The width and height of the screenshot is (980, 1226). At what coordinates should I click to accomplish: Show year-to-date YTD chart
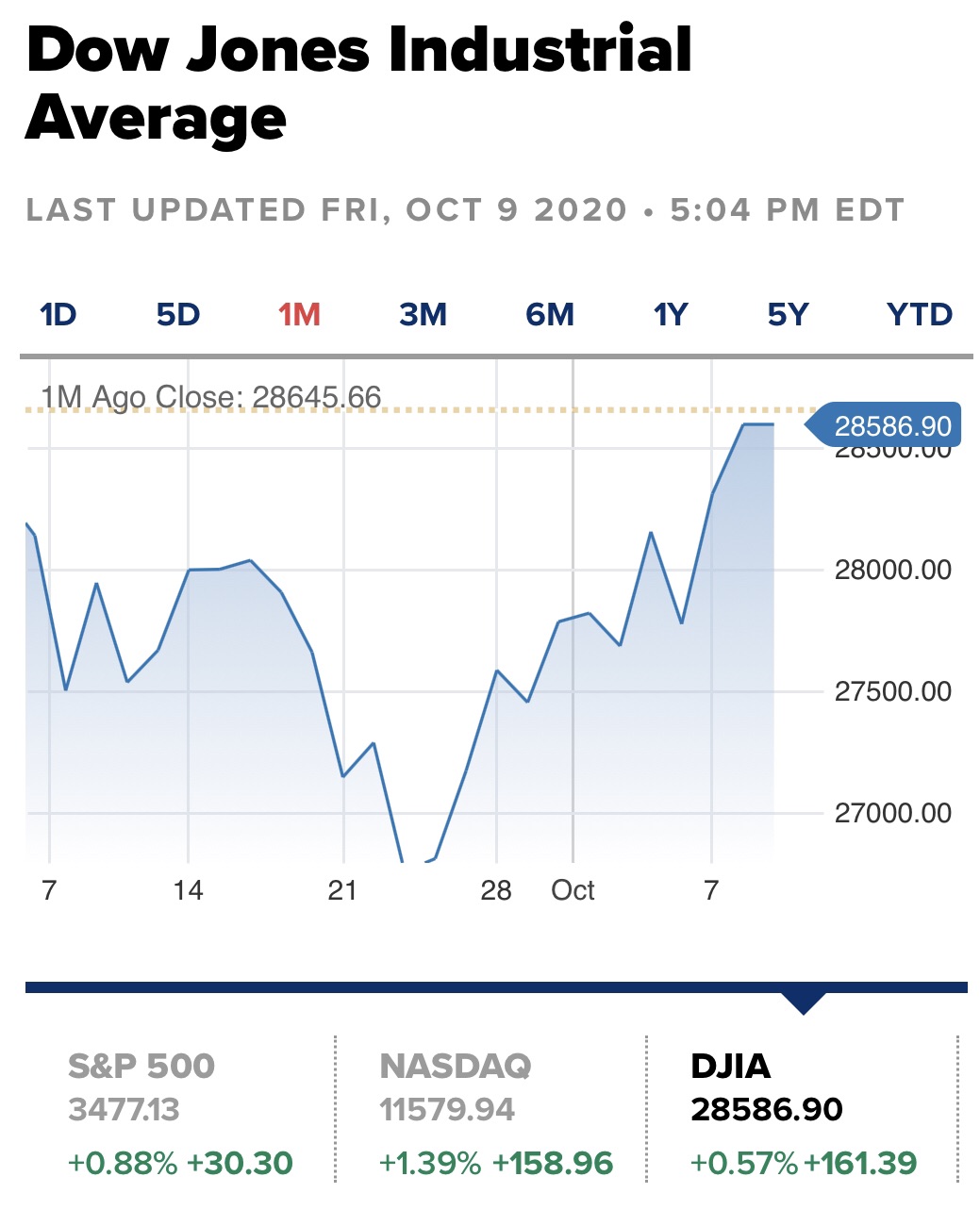920,314
